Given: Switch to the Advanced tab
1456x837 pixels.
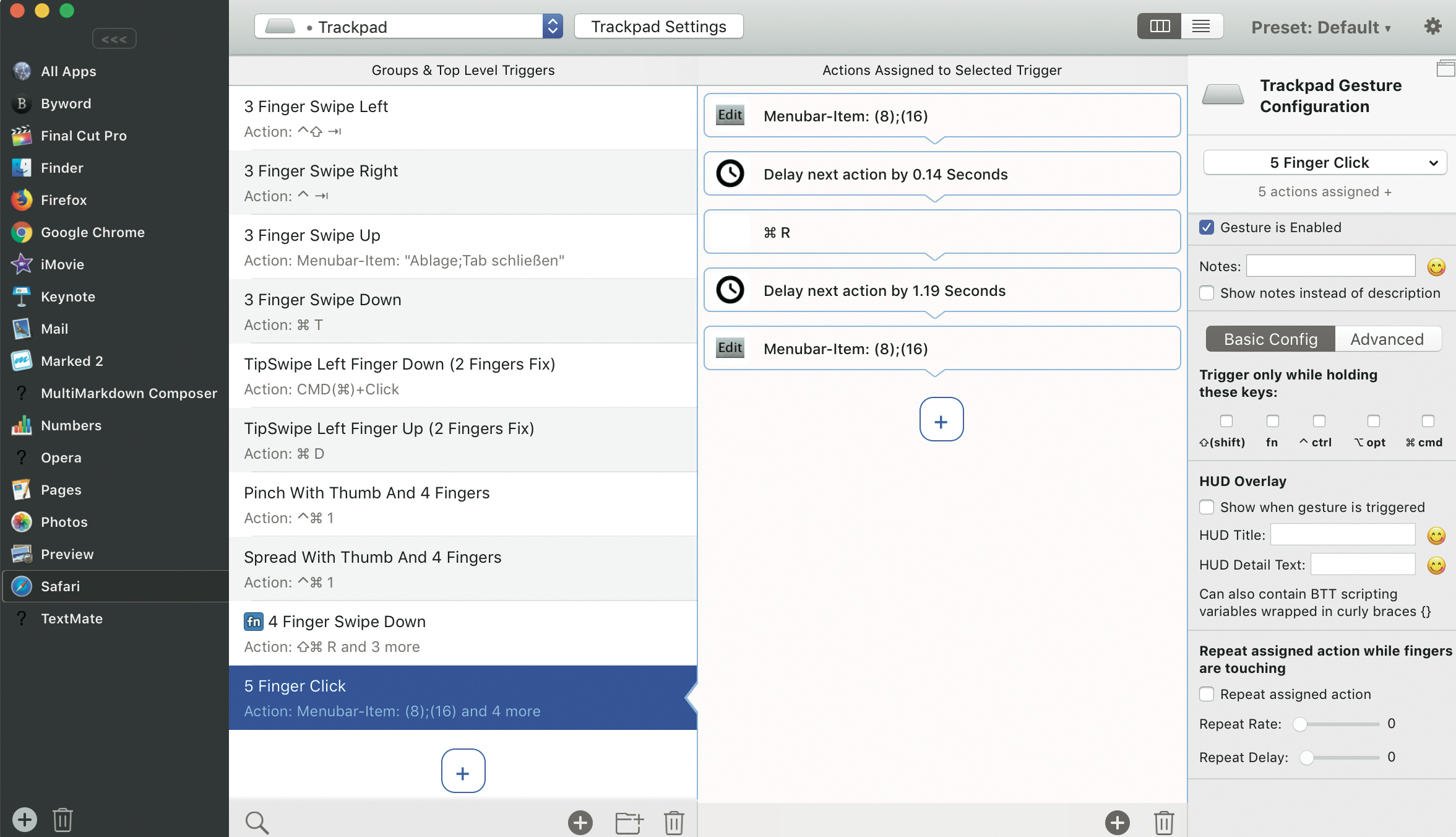Looking at the screenshot, I should pyautogui.click(x=1387, y=339).
